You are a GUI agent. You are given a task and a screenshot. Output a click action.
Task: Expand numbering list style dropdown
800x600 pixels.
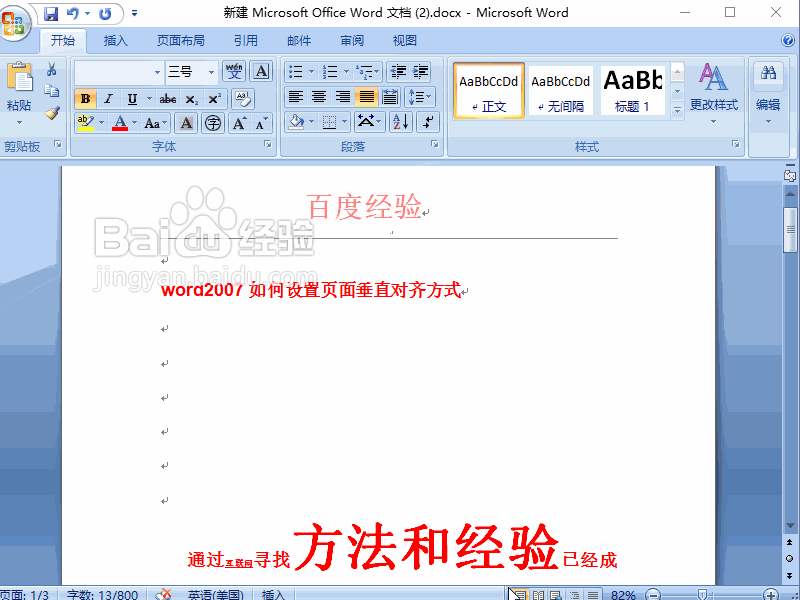(x=346, y=72)
